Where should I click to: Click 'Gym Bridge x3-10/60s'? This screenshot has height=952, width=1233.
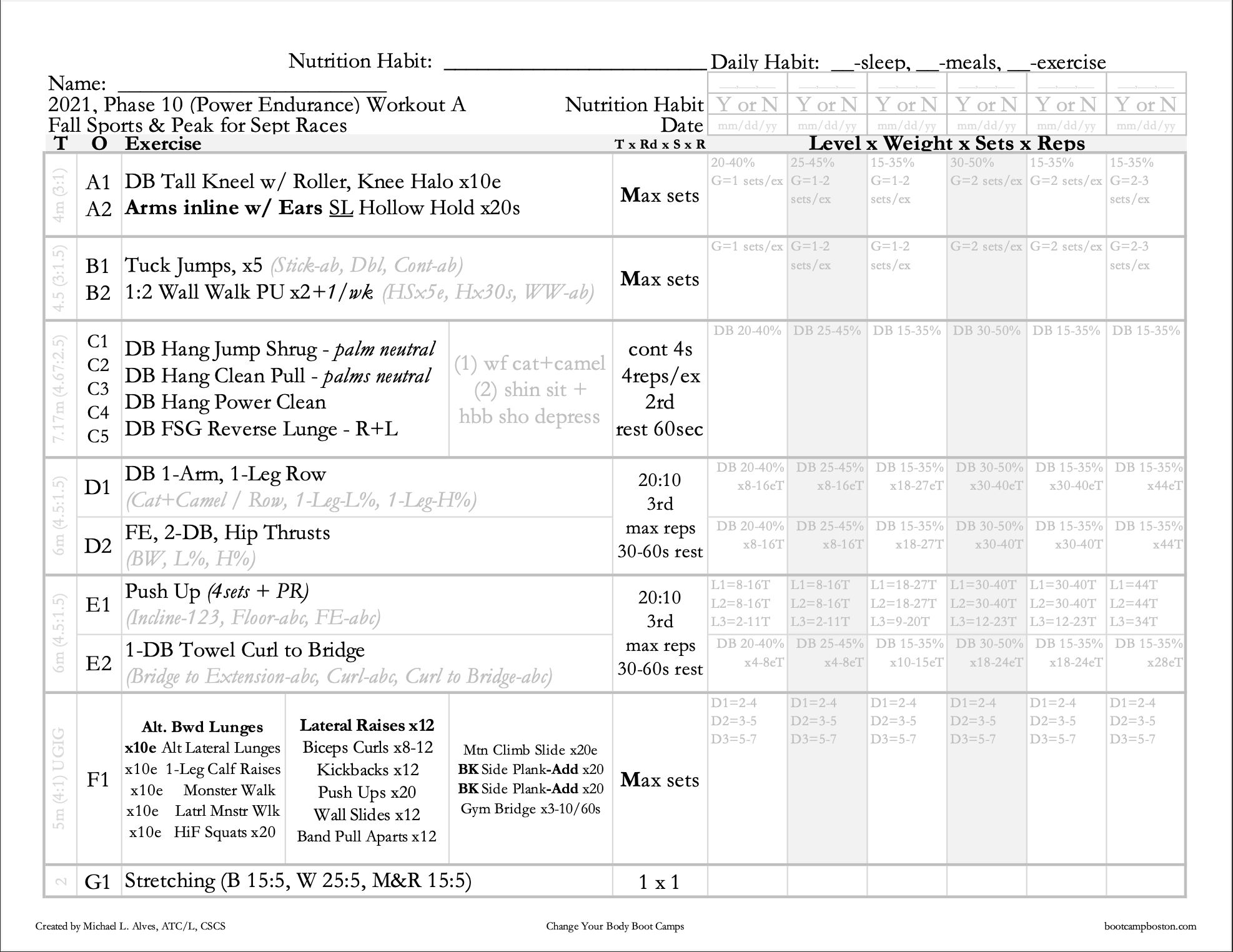(x=530, y=809)
